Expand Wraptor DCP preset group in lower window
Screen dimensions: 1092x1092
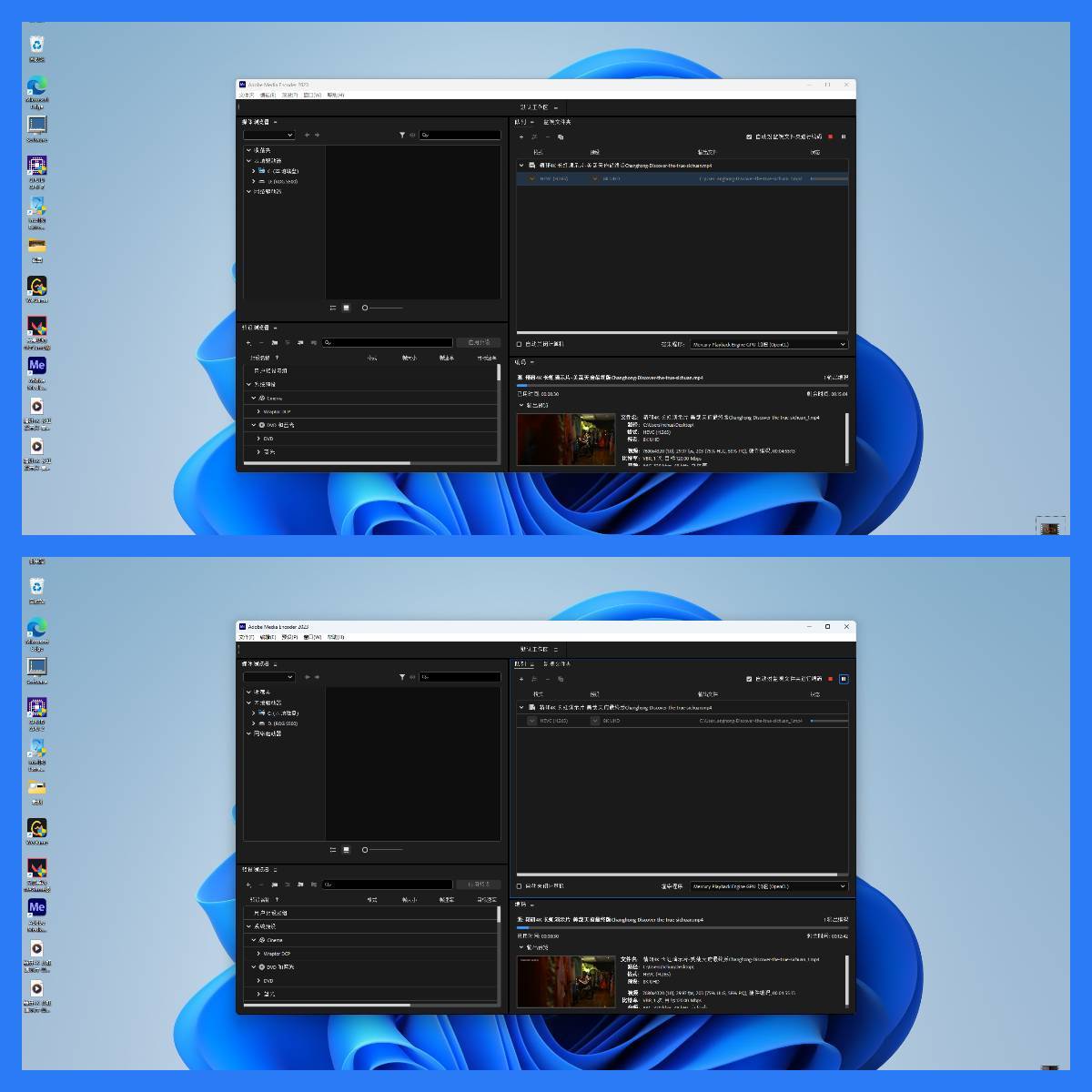[259, 954]
